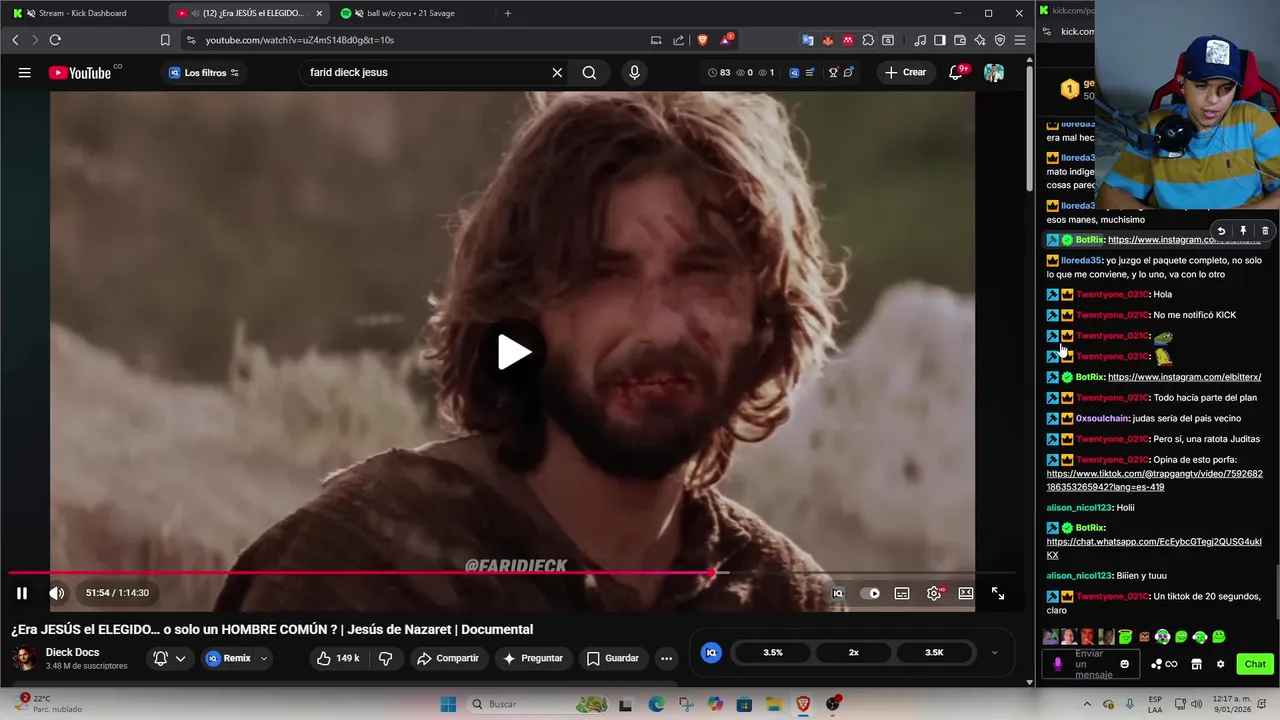Open the Brave Shields lion icon
Image resolution: width=1280 pixels, height=720 pixels.
703,40
